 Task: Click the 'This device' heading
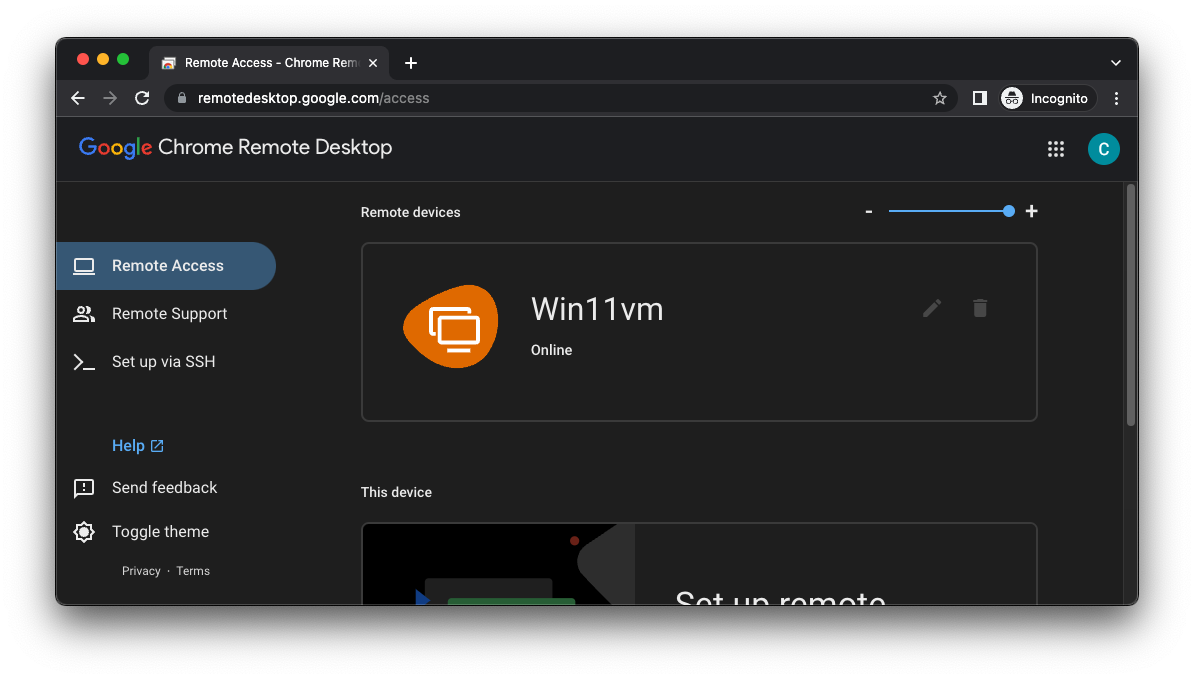coord(396,493)
